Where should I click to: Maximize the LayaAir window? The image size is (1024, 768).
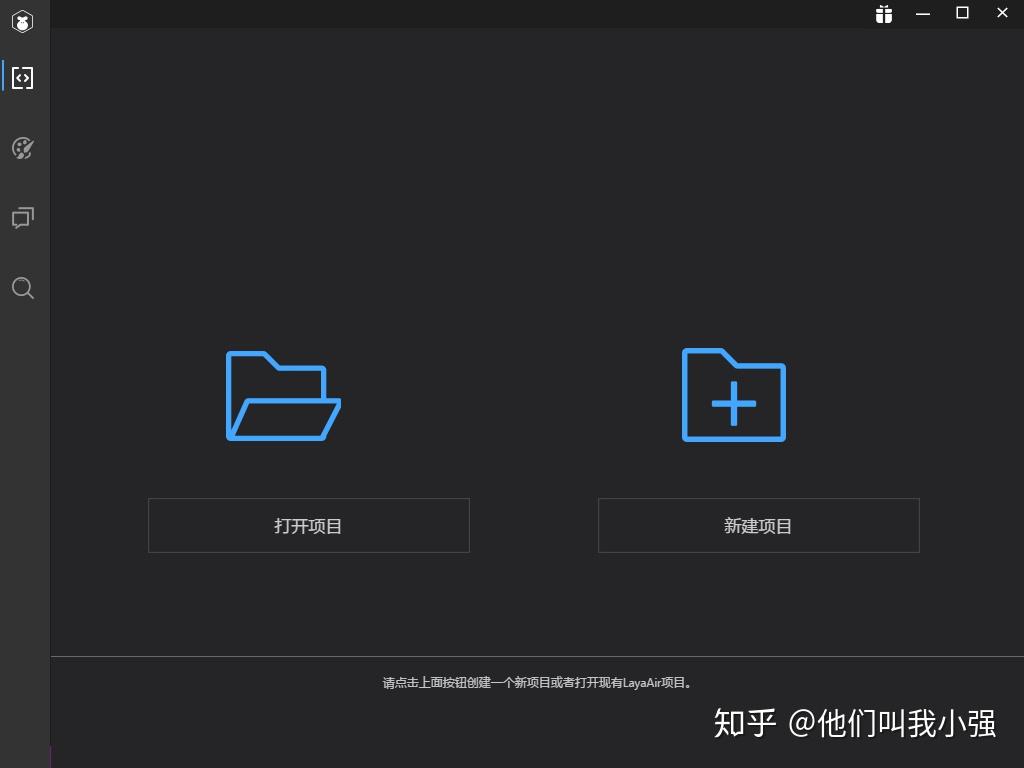click(x=962, y=13)
